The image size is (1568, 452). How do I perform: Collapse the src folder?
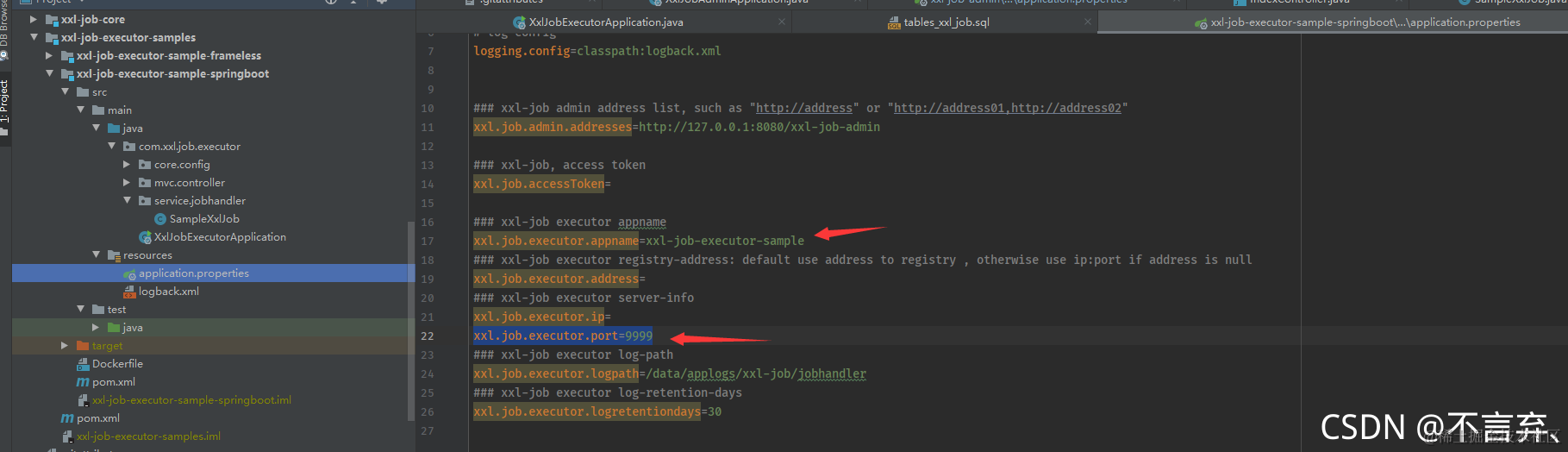coord(65,91)
